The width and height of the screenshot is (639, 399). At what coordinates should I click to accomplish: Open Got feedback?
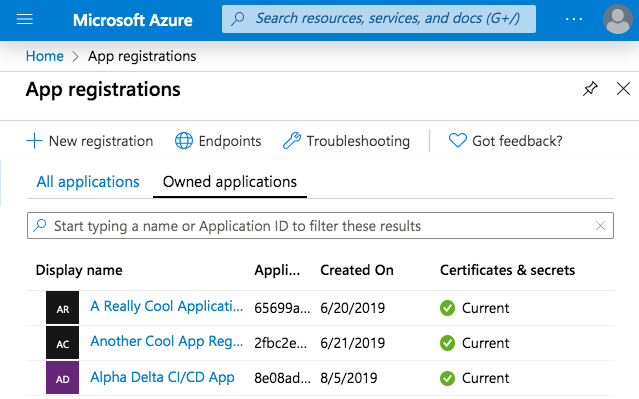point(505,141)
